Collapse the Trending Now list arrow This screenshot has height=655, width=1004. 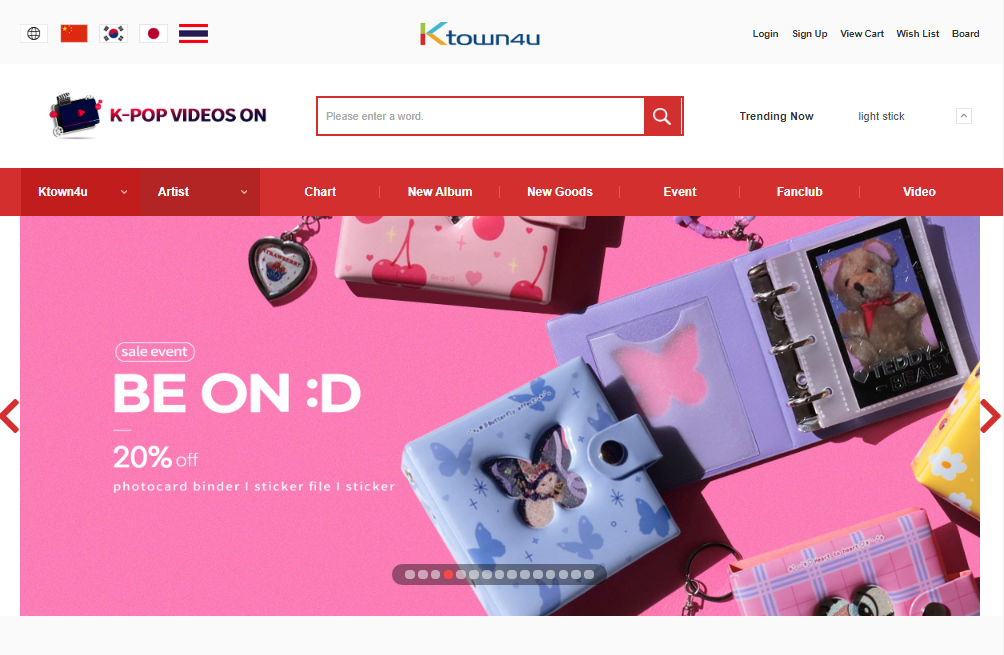coord(964,116)
